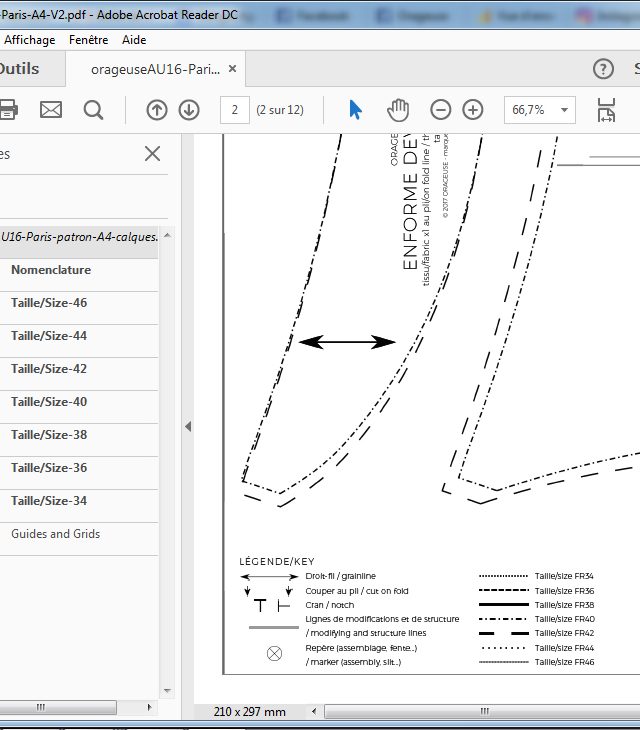The height and width of the screenshot is (730, 640).
Task: Click the document horizontal scrollbar thumb
Action: 482,711
